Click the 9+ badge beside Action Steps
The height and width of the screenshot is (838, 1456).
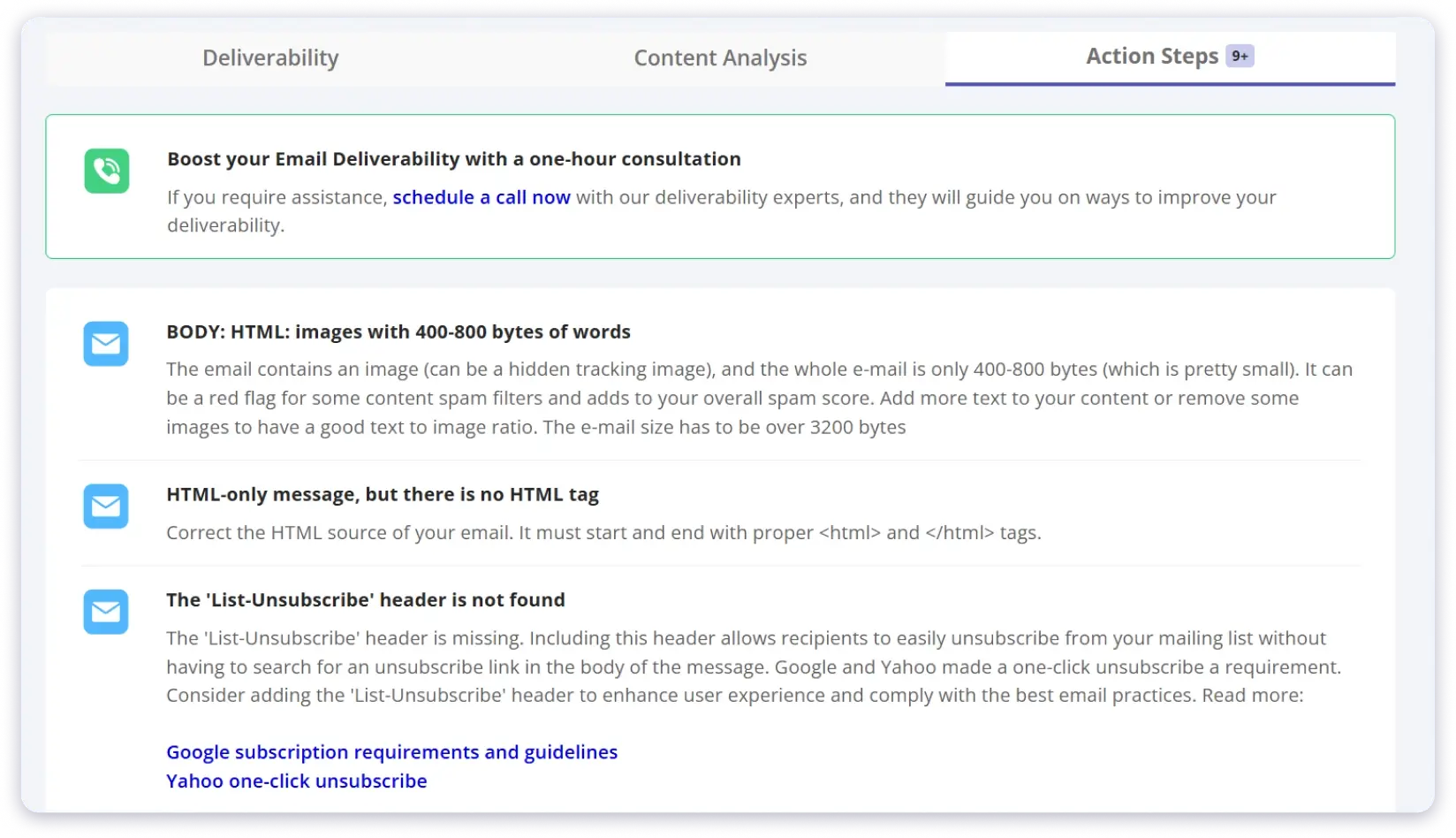[1240, 56]
